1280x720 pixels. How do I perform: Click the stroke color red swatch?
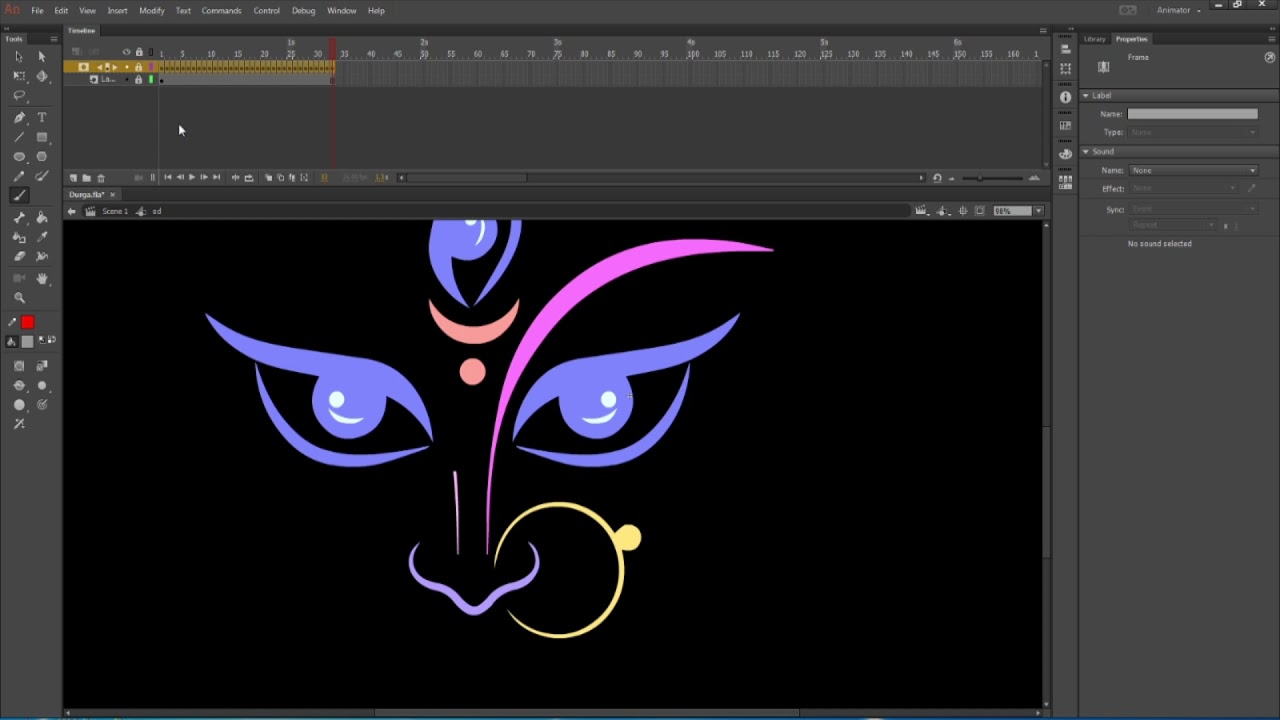click(x=28, y=322)
